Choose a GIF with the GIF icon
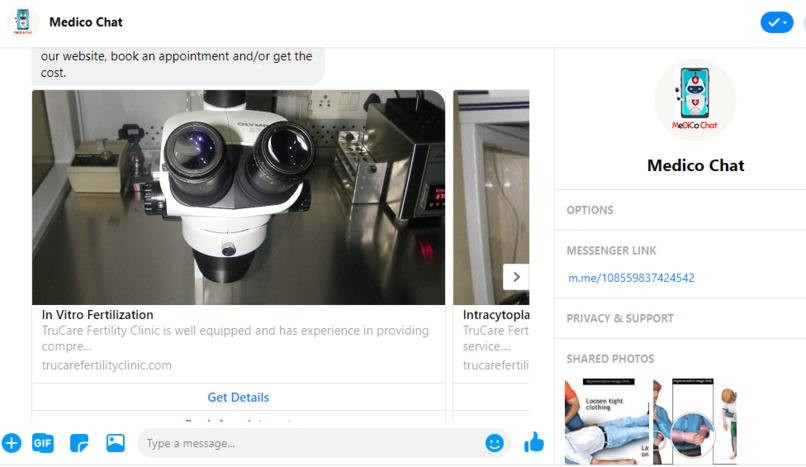Screen dimensions: 806x467 pos(43,443)
